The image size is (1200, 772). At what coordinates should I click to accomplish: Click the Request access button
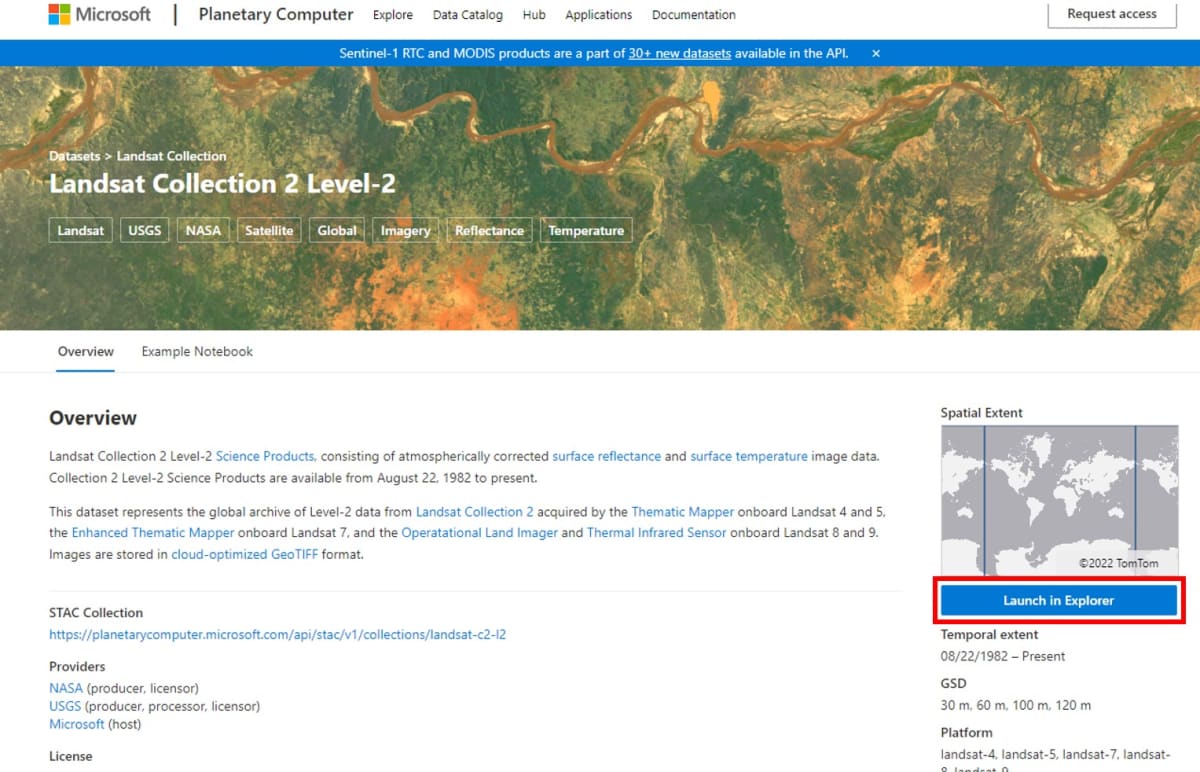point(1112,14)
